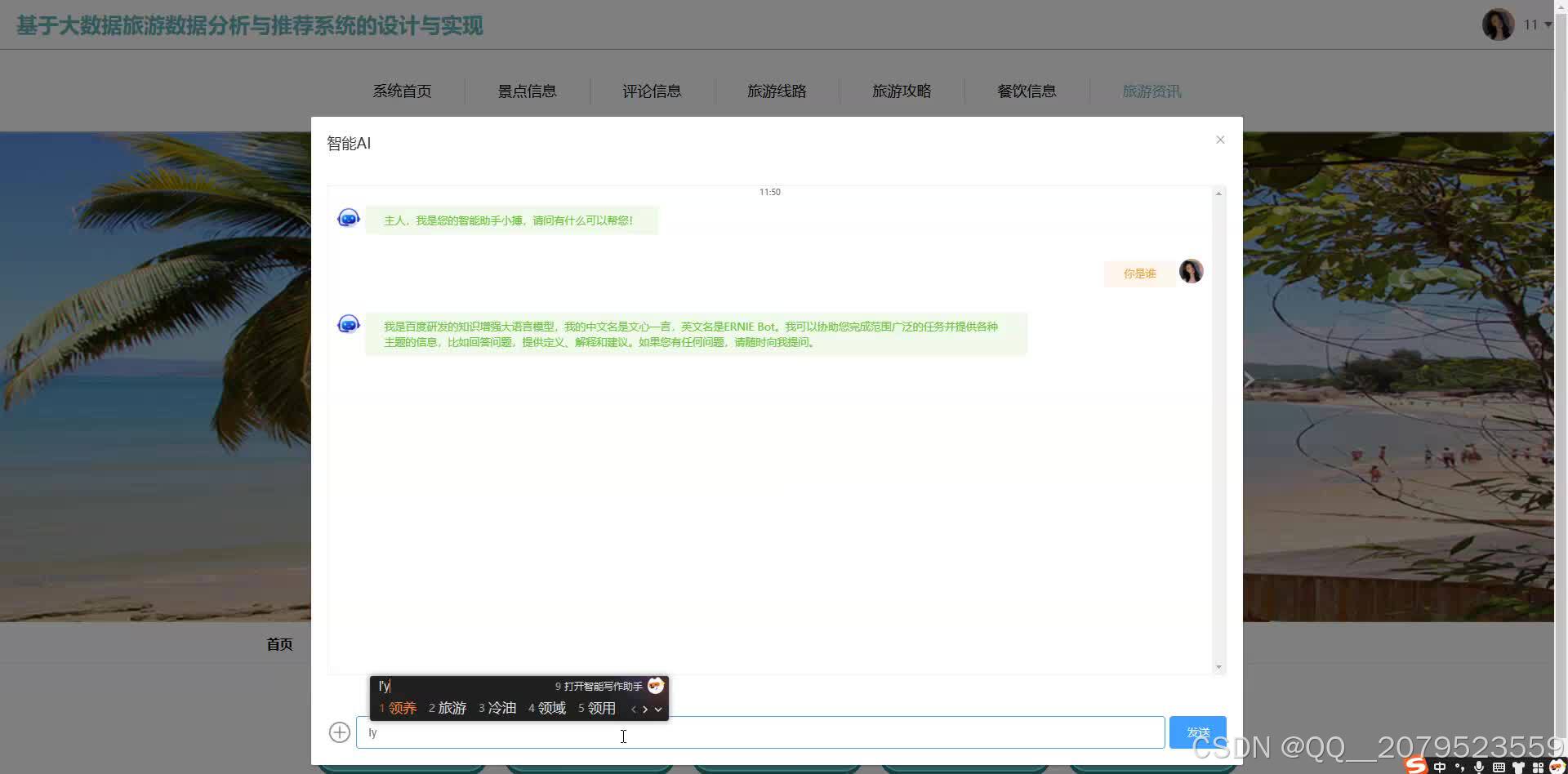Image resolution: width=1568 pixels, height=774 pixels.
Task: Open soft keyboard in IME toolbar
Action: (1499, 767)
